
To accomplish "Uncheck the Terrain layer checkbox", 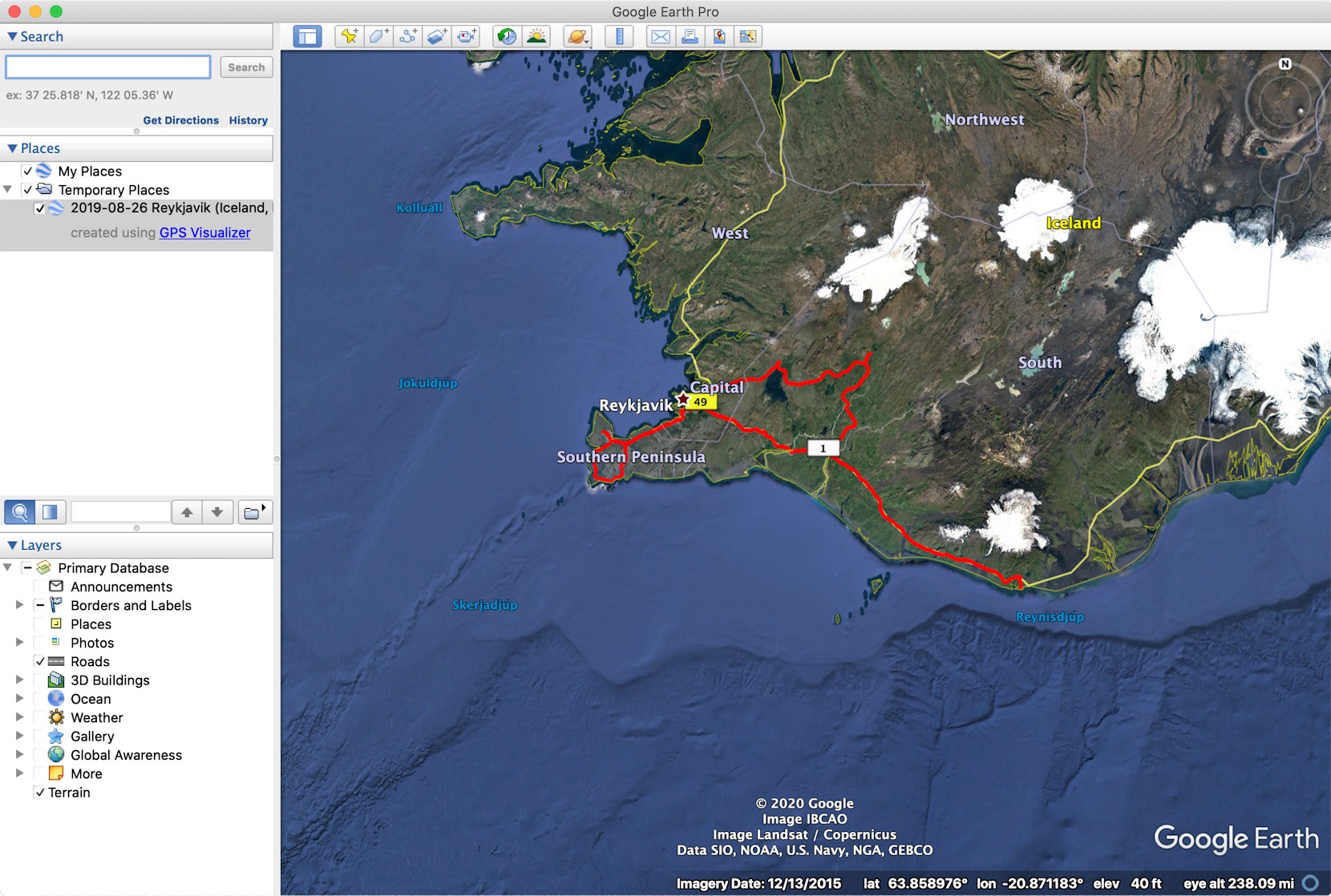I will pos(40,792).
